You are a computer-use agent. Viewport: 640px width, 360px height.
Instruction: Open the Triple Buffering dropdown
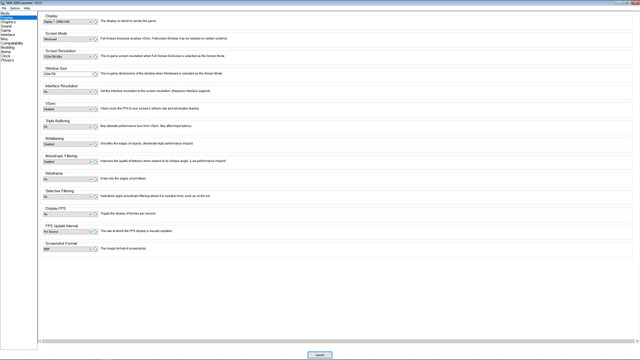[68, 127]
